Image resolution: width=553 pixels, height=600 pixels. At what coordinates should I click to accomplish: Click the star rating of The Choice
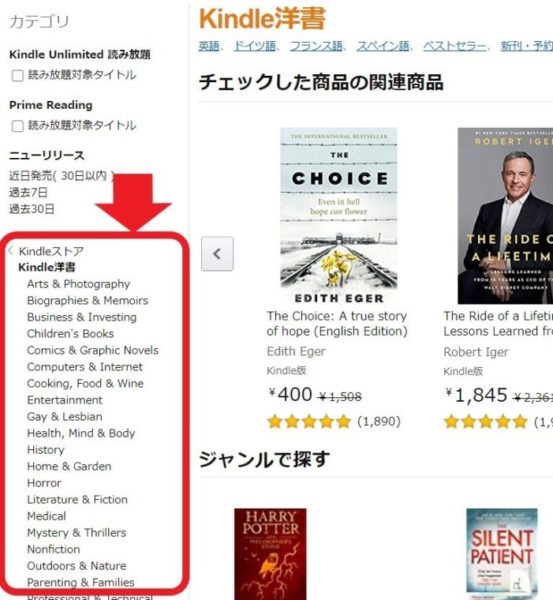click(x=309, y=422)
